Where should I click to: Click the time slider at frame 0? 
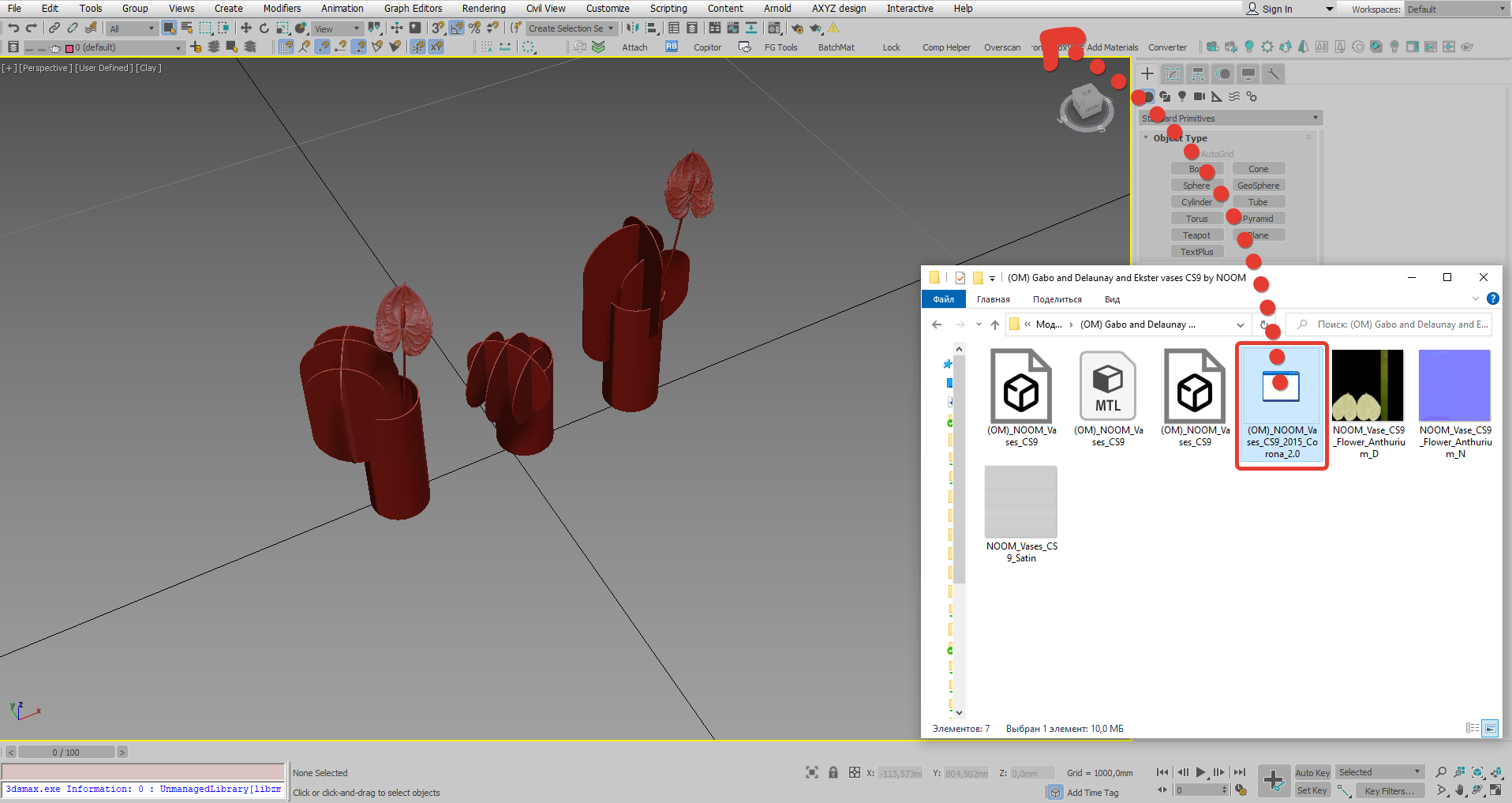point(67,752)
